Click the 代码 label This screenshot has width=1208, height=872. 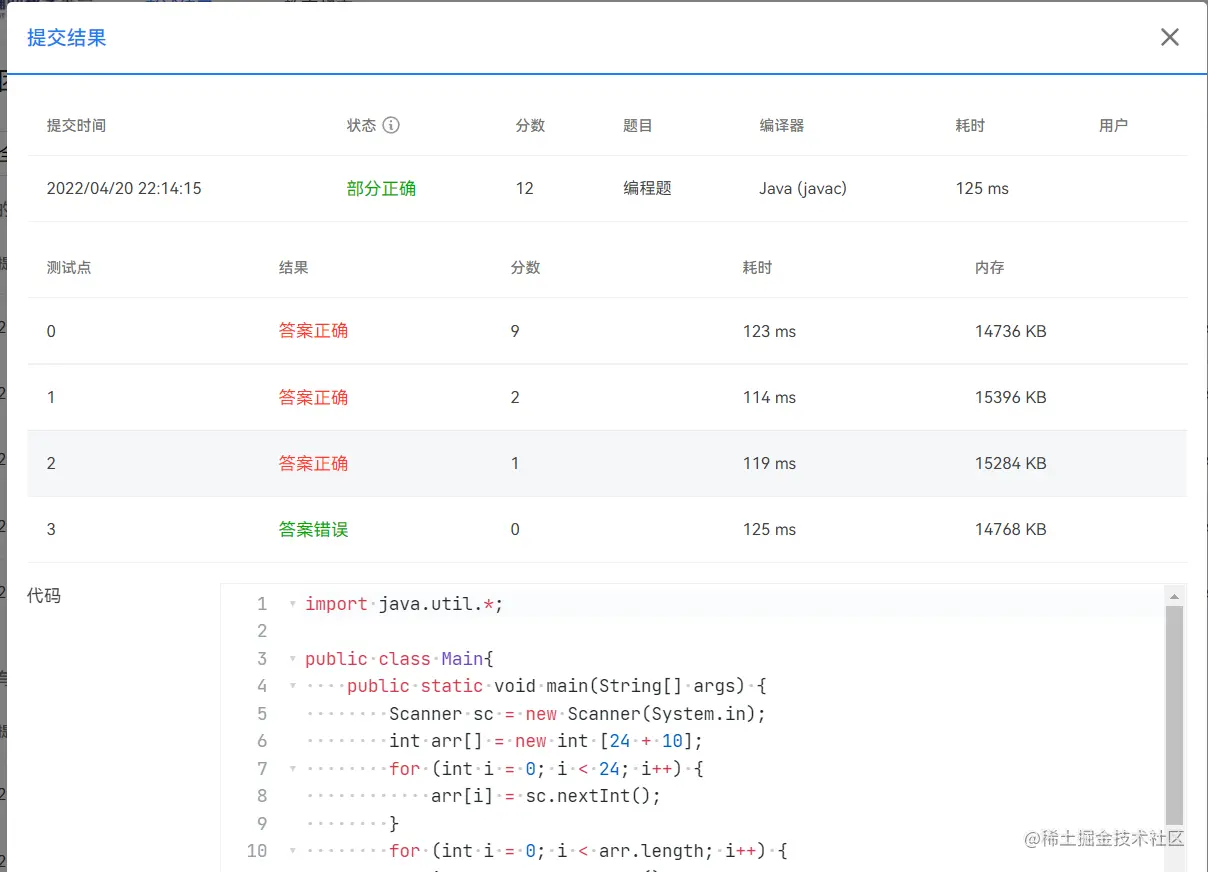coord(43,595)
